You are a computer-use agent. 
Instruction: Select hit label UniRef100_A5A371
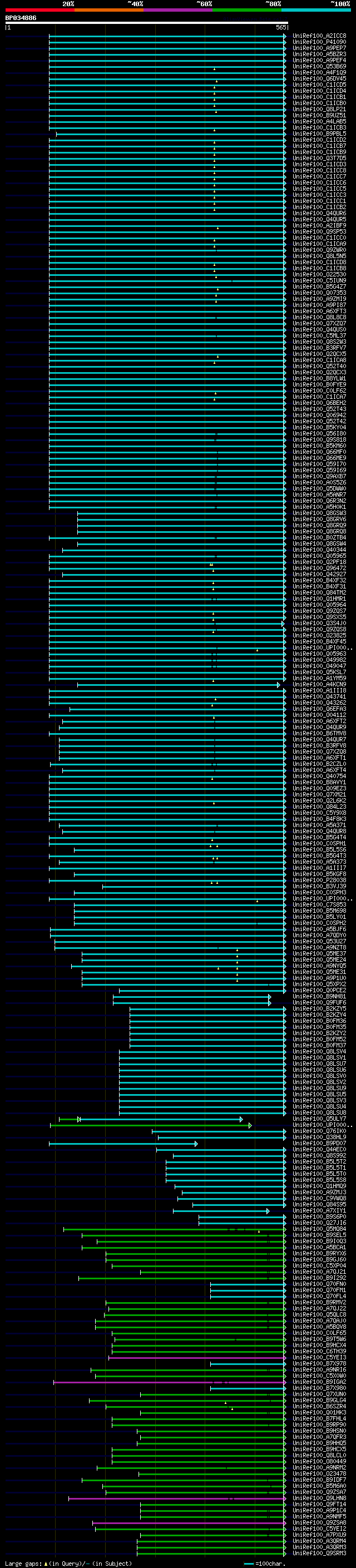[319, 825]
